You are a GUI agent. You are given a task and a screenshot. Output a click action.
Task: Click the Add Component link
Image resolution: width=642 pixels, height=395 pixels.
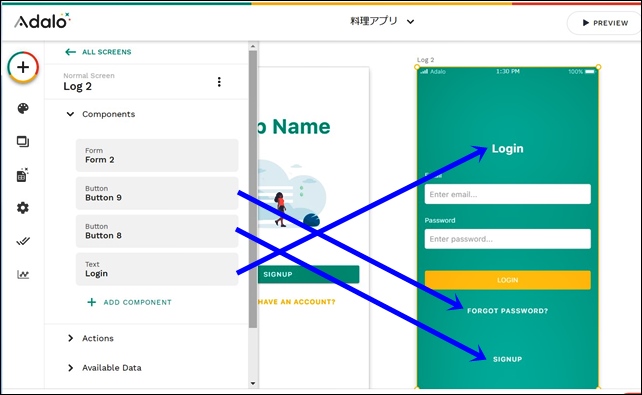click(x=129, y=302)
